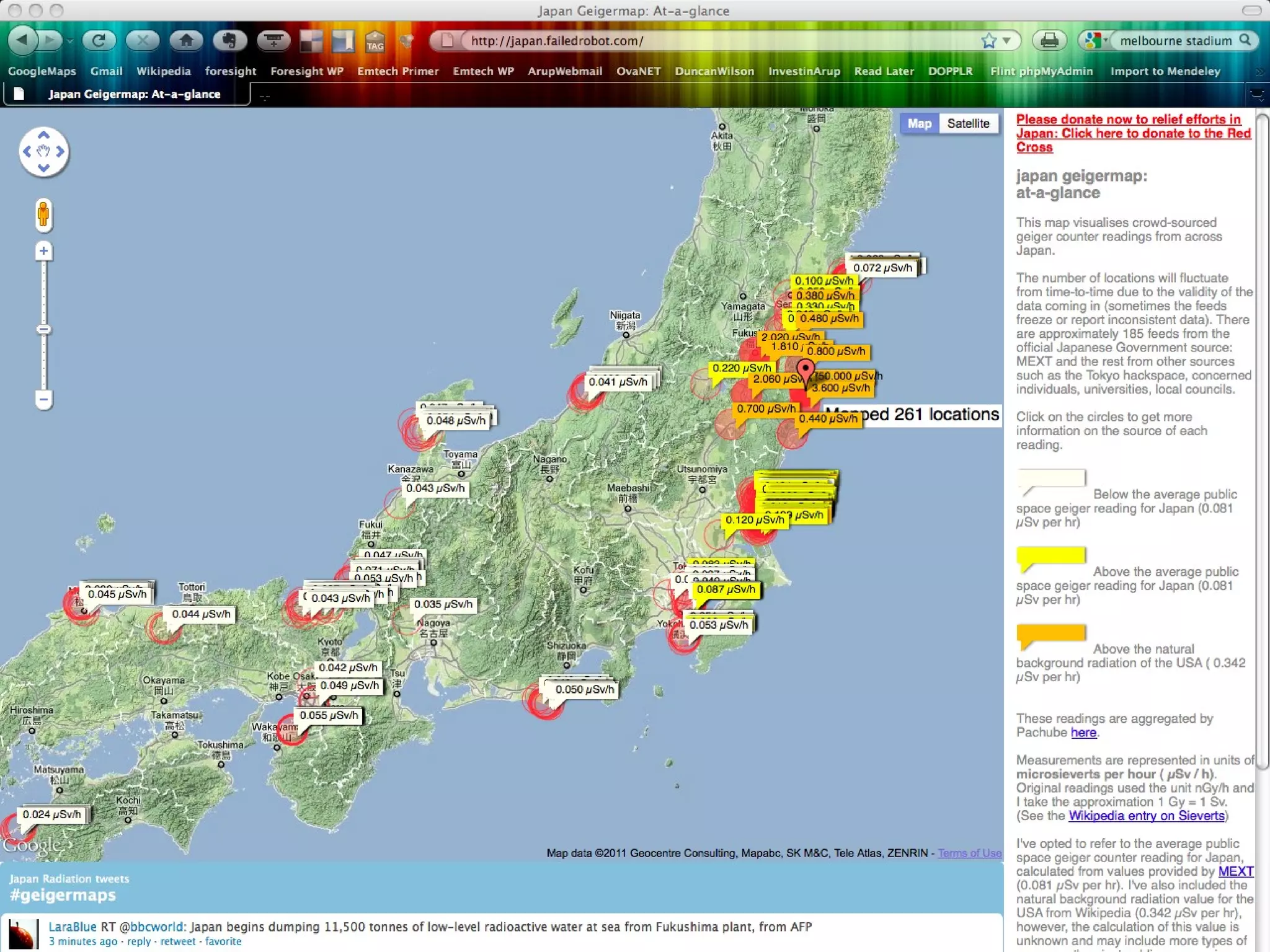Click the TAG toolbar icon
The height and width of the screenshot is (952, 1270).
(375, 42)
